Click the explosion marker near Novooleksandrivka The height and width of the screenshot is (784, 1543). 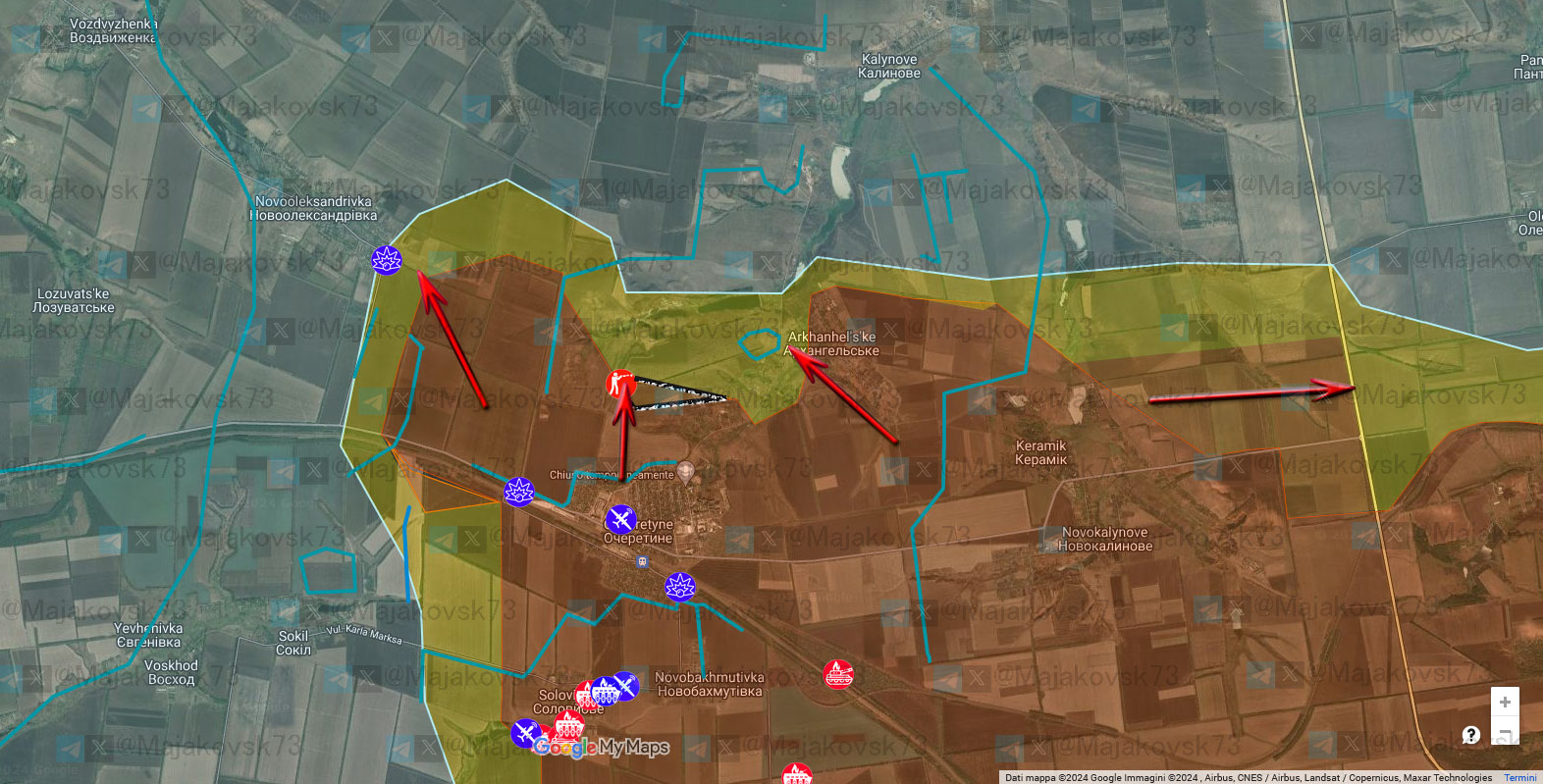click(387, 259)
